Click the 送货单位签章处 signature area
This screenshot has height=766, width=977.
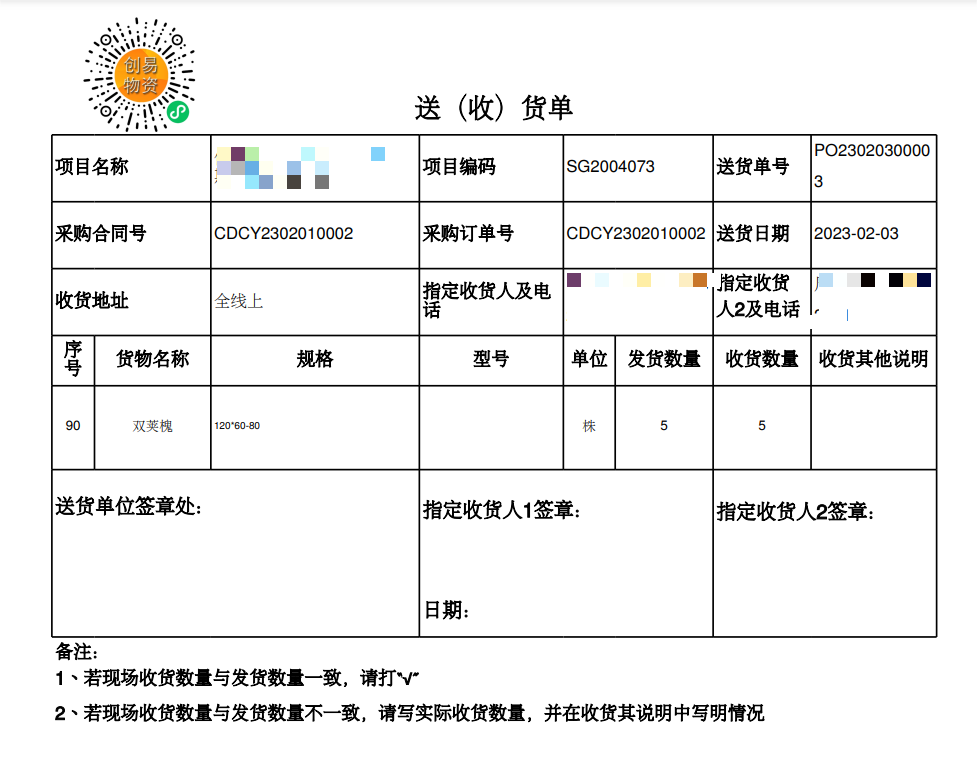(x=234, y=560)
